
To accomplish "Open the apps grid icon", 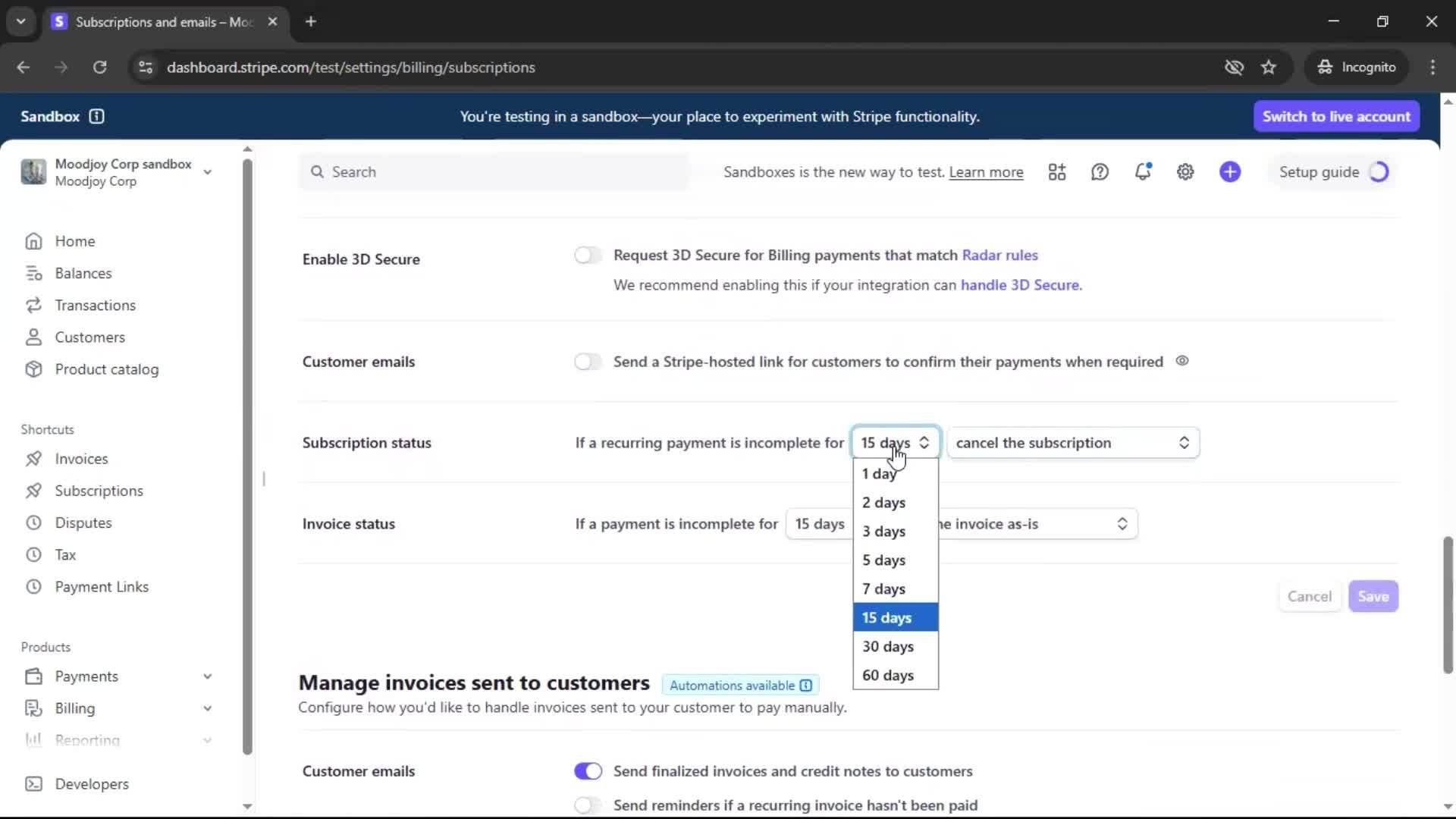I will (x=1056, y=172).
